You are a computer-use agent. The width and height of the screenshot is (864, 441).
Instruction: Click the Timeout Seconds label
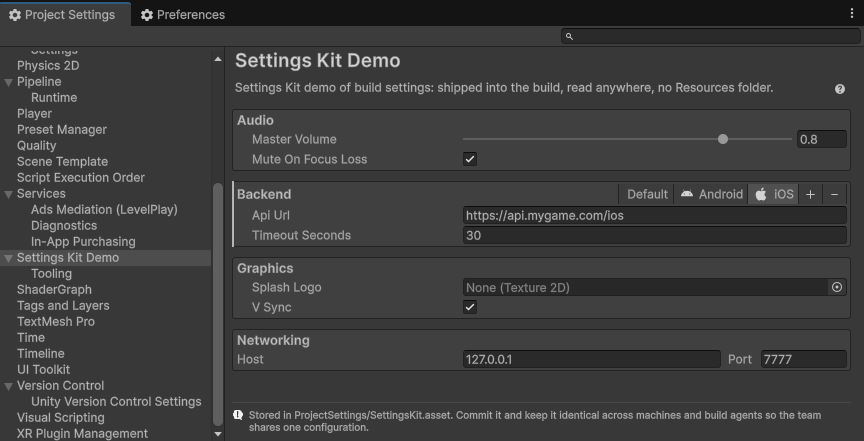tap(301, 235)
